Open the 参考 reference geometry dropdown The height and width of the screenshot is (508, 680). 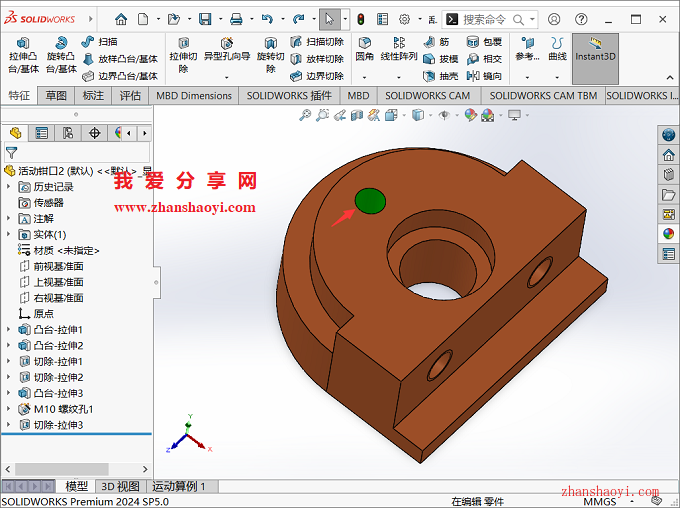[x=527, y=78]
